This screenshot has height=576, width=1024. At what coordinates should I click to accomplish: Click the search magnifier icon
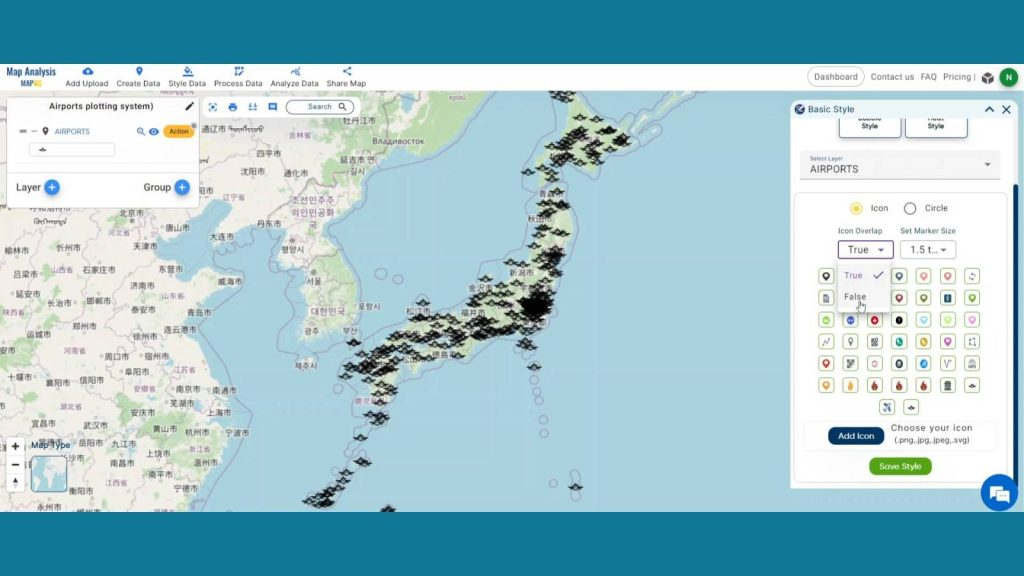coord(342,106)
